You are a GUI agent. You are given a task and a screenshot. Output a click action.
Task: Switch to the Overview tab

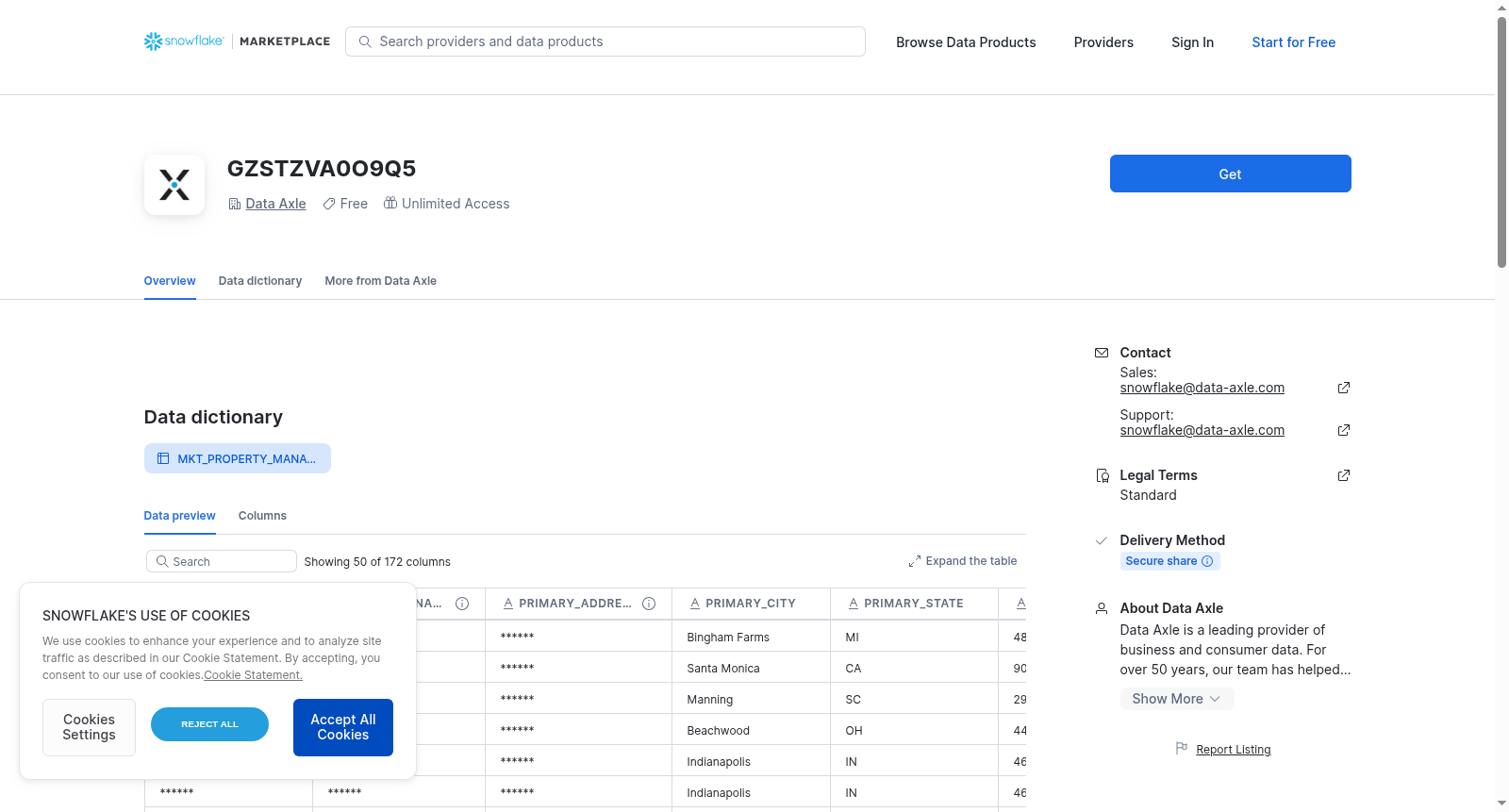click(x=170, y=281)
